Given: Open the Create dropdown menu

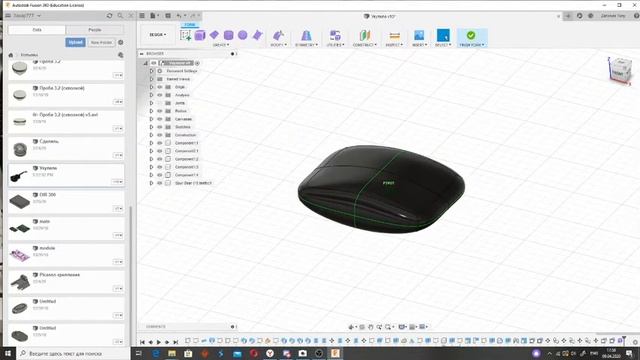Looking at the screenshot, I should coord(221,45).
